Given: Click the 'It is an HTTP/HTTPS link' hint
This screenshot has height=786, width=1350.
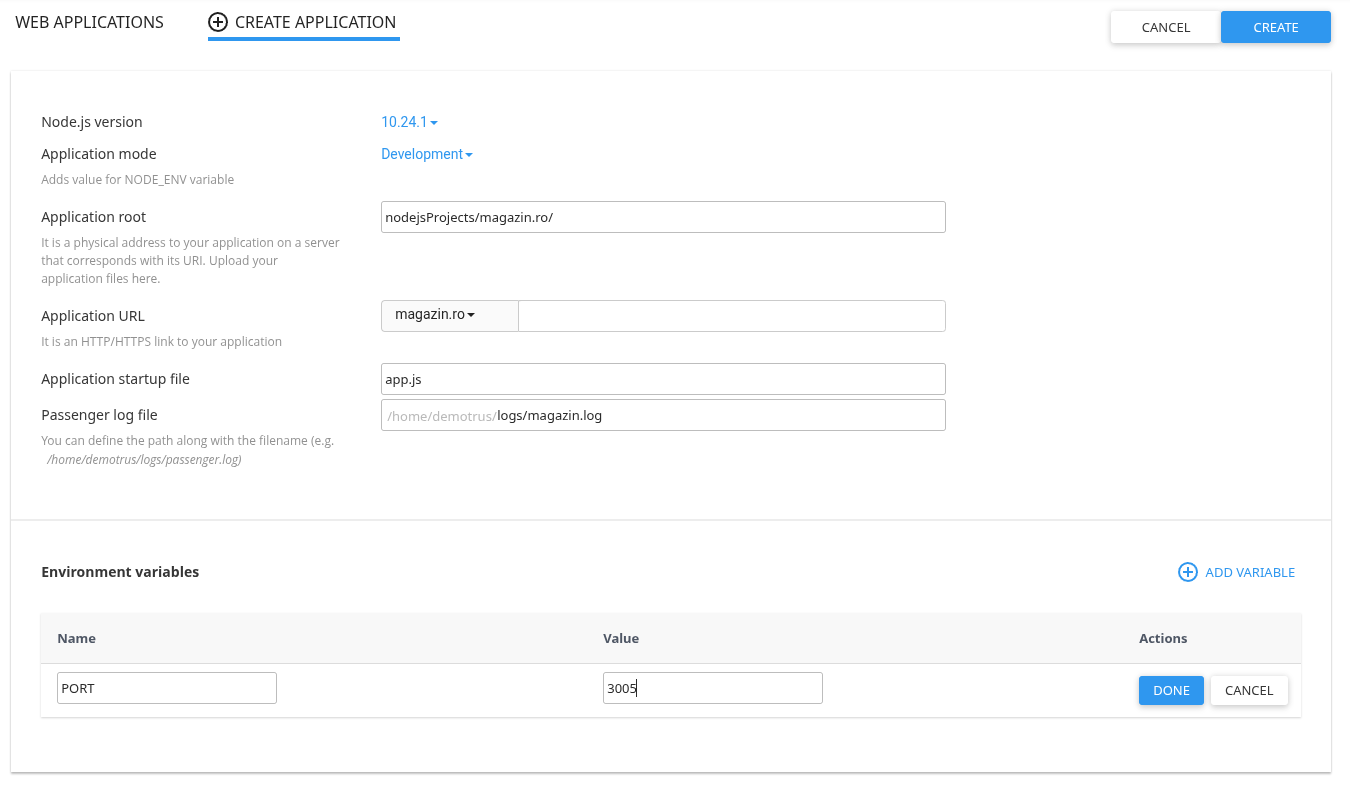Looking at the screenshot, I should 162,342.
